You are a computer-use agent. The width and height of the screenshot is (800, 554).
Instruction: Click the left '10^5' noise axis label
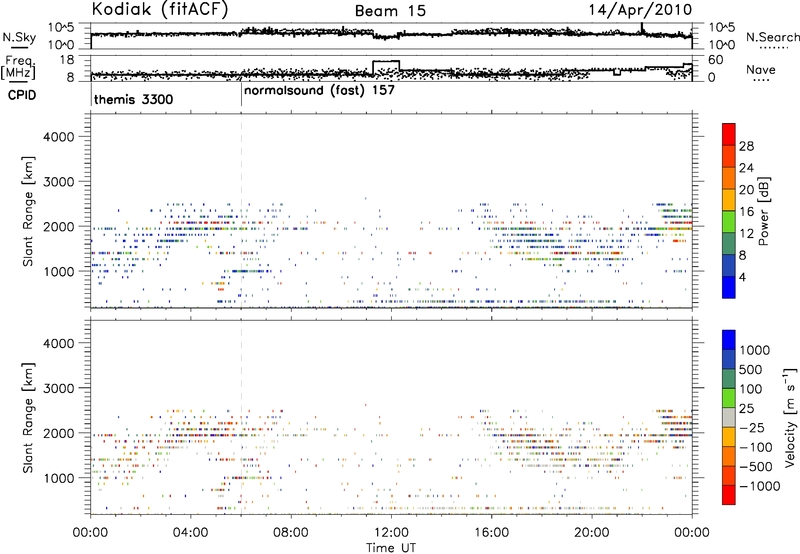(x=62, y=27)
